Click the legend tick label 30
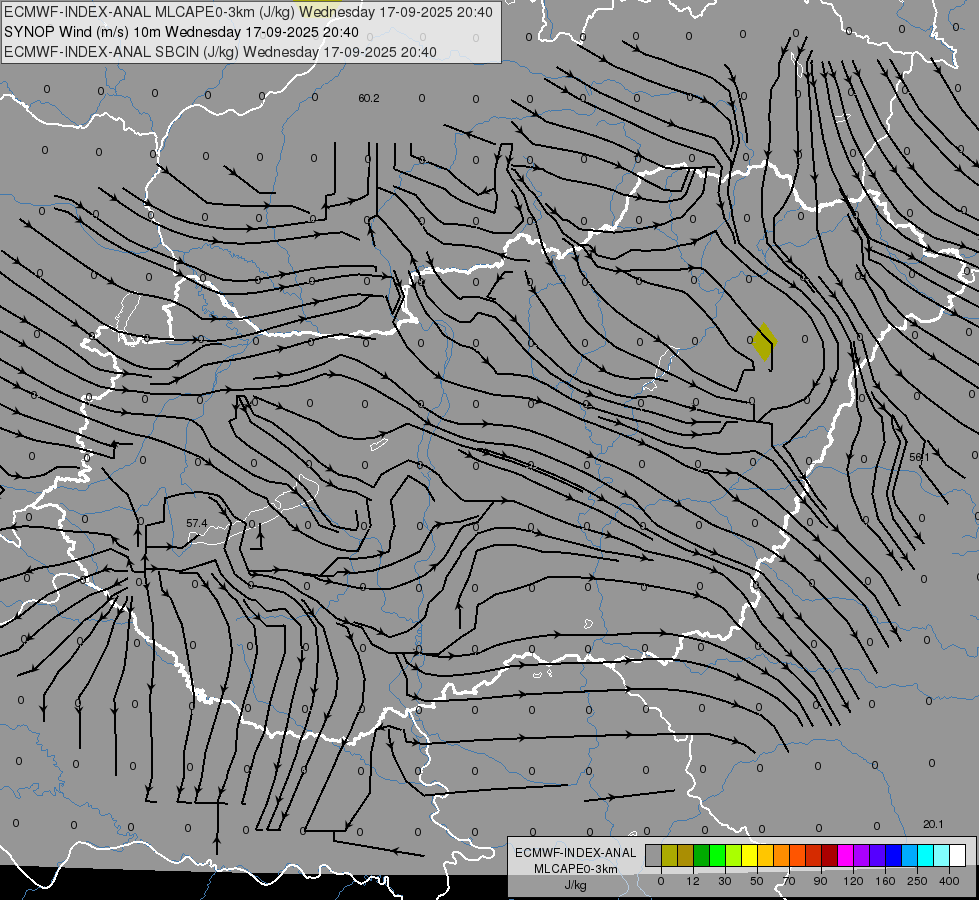 [725, 881]
